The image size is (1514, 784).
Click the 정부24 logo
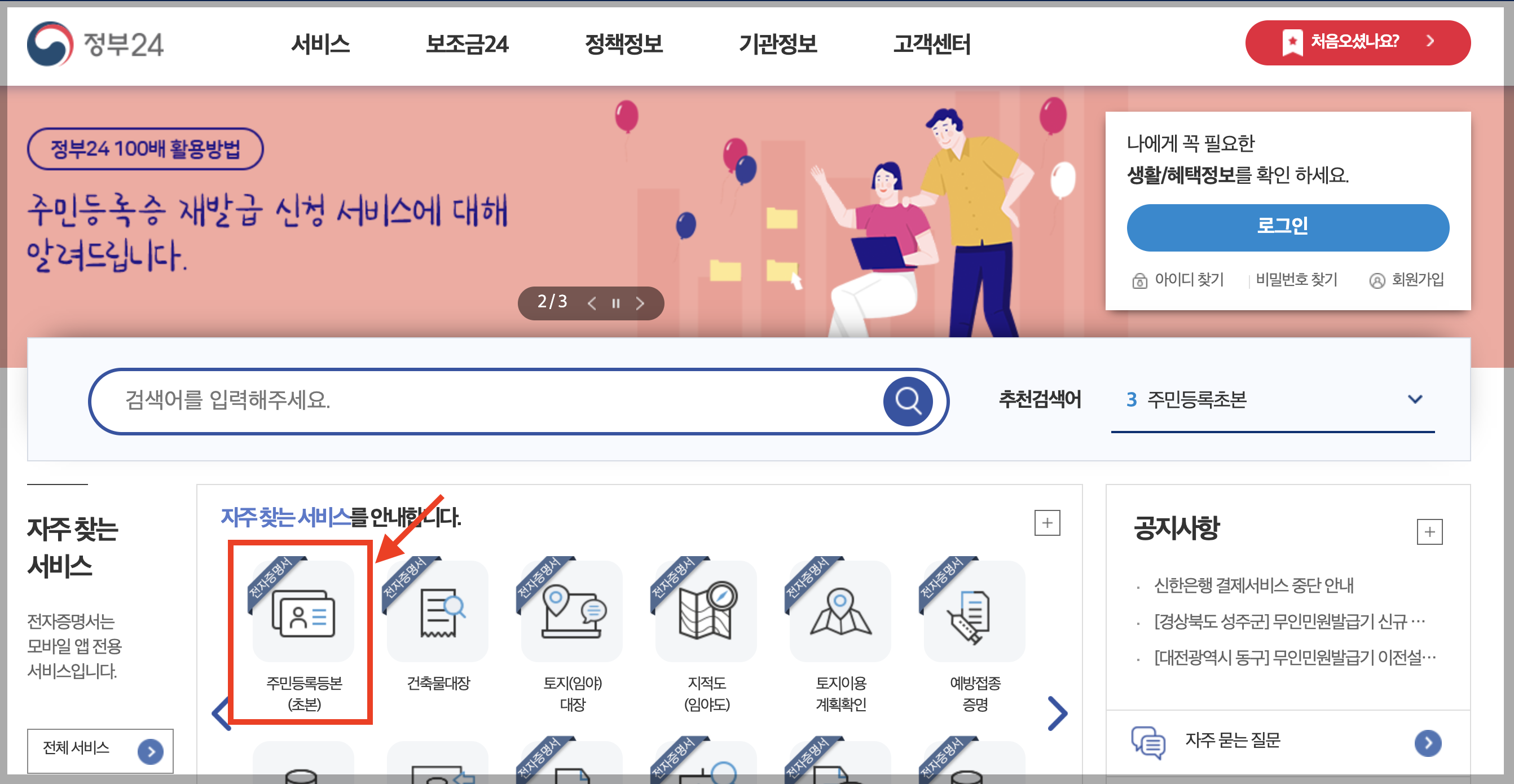click(x=96, y=44)
